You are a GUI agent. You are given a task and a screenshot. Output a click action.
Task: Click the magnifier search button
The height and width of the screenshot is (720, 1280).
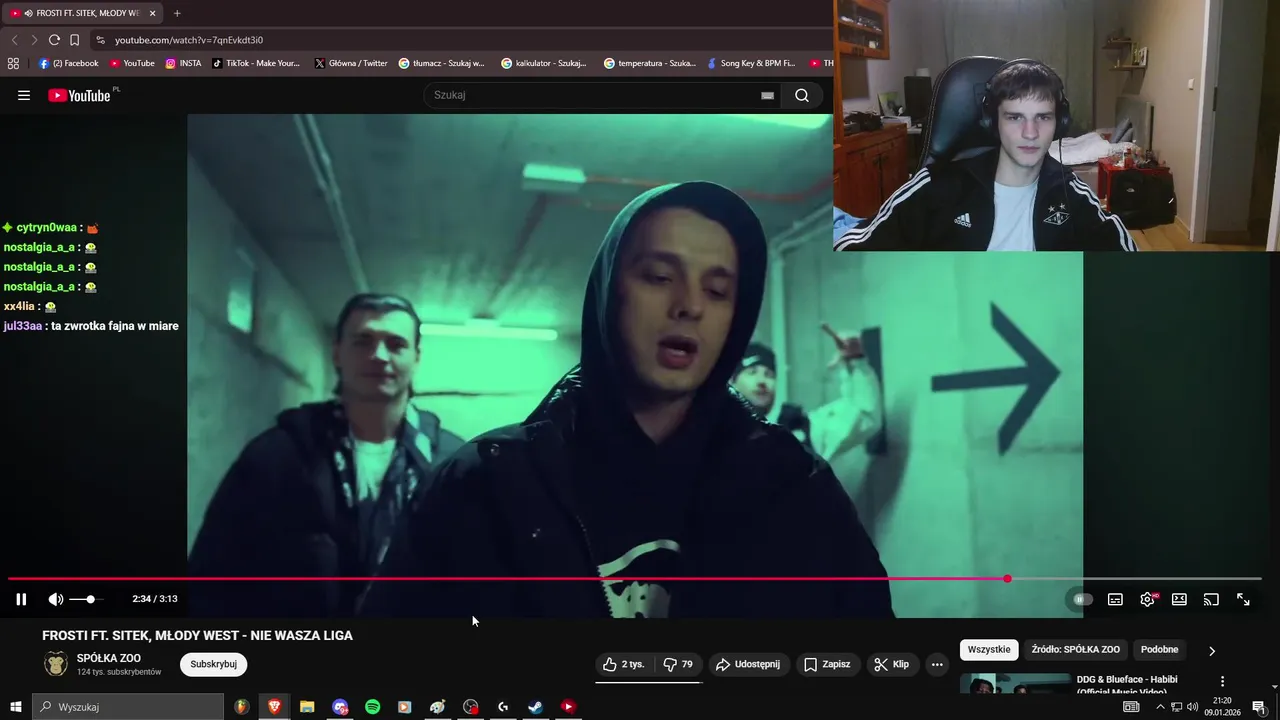tap(802, 95)
